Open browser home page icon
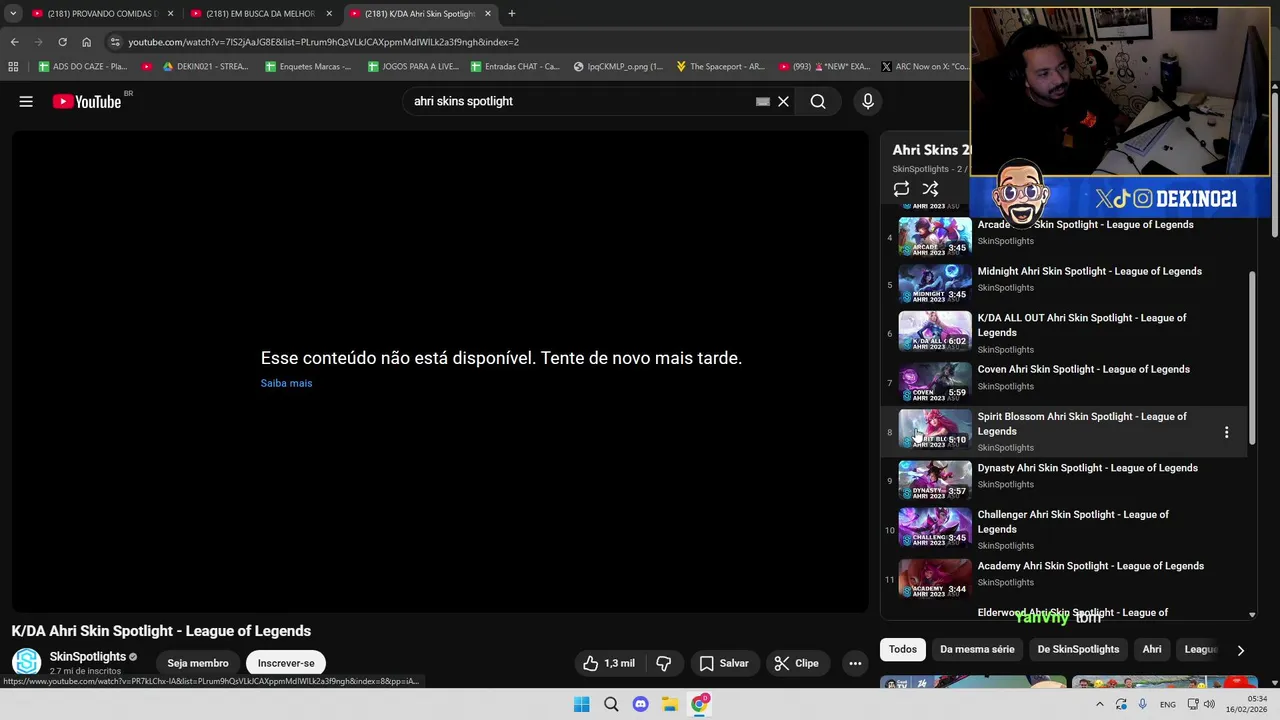The image size is (1280, 720). (x=86, y=42)
